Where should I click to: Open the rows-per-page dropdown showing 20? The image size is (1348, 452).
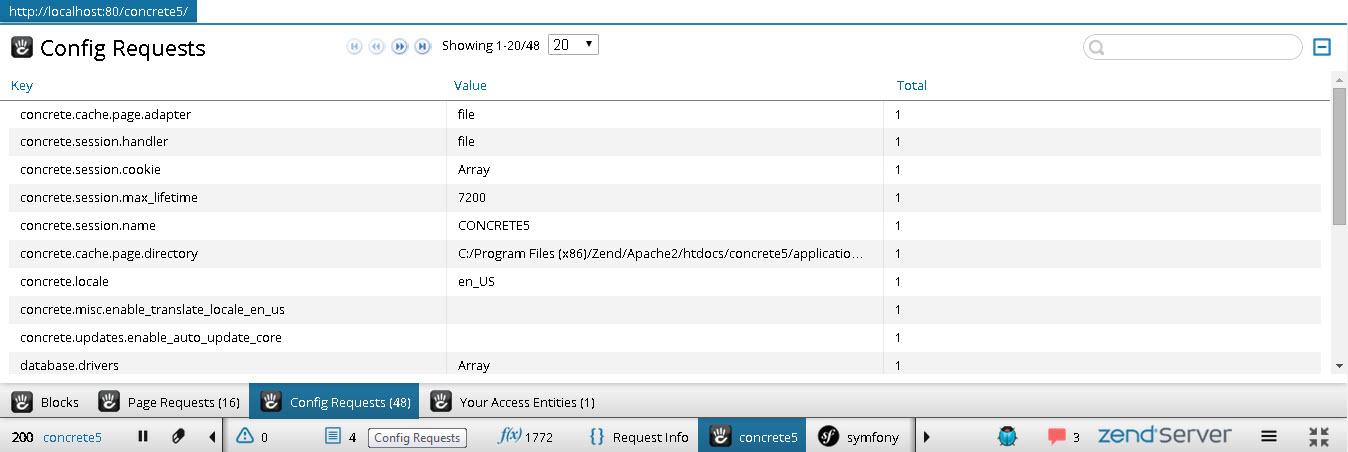coord(573,45)
